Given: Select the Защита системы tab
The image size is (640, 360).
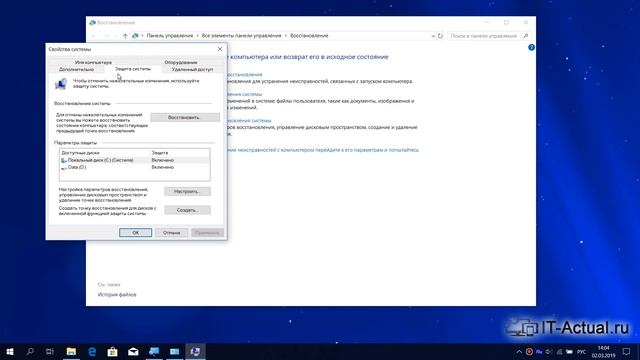Looking at the screenshot, I should [x=133, y=69].
